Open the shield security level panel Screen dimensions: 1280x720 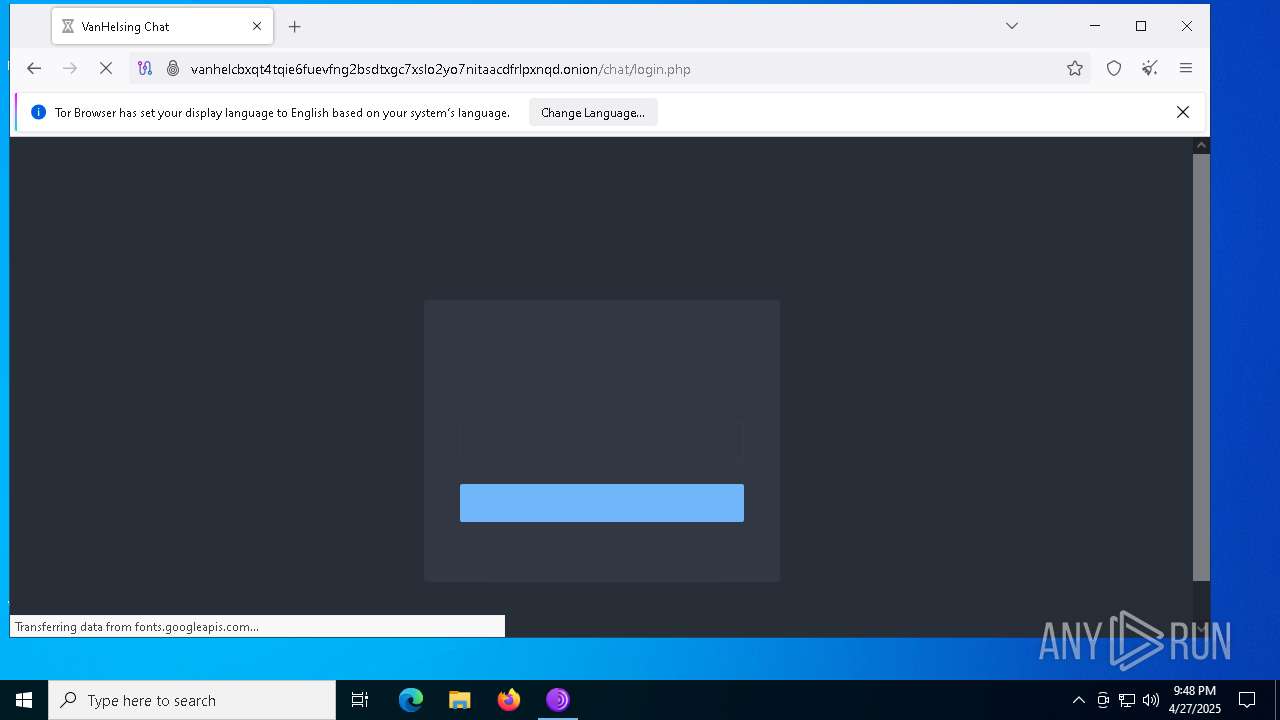(x=1114, y=68)
